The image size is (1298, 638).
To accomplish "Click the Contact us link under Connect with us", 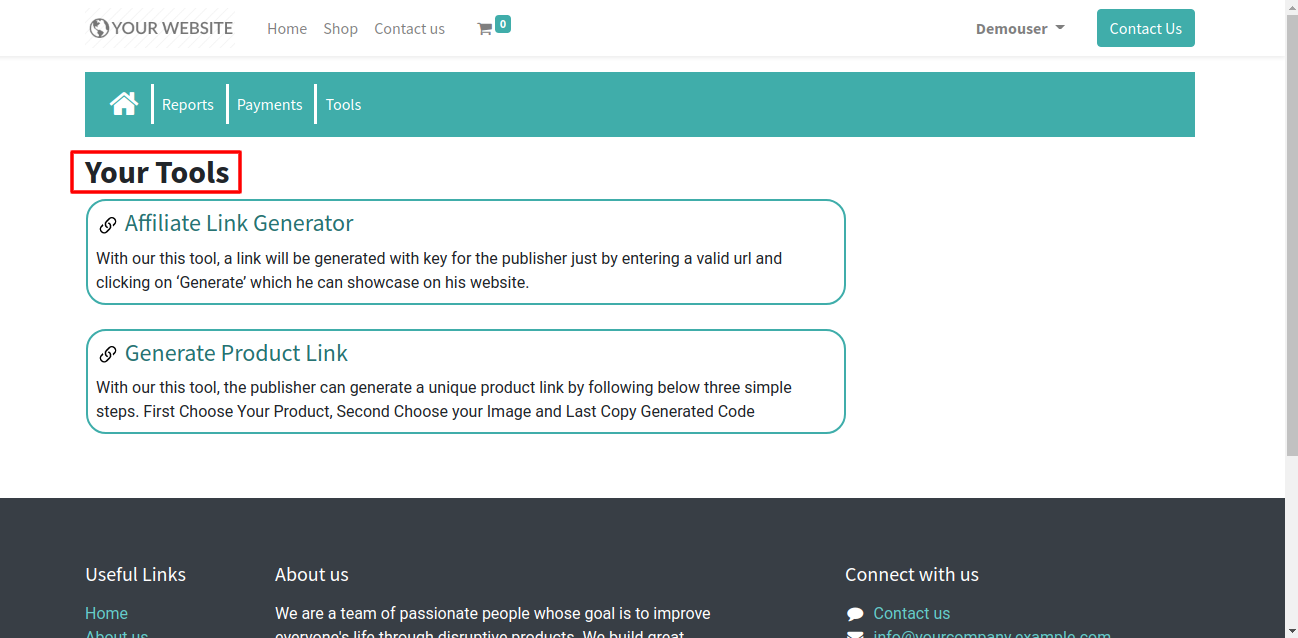I will [911, 613].
